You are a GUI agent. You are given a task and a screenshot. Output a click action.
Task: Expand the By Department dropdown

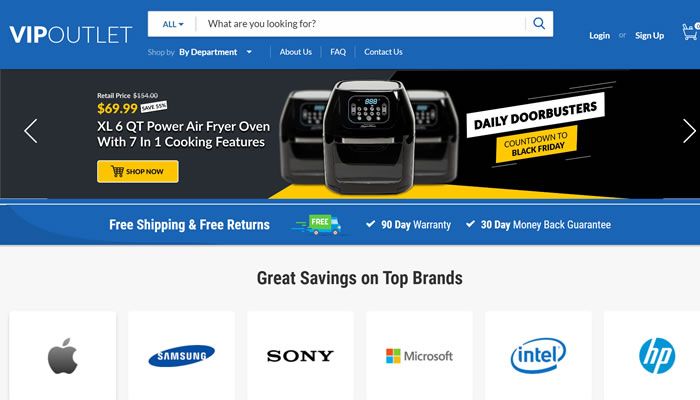[216, 52]
